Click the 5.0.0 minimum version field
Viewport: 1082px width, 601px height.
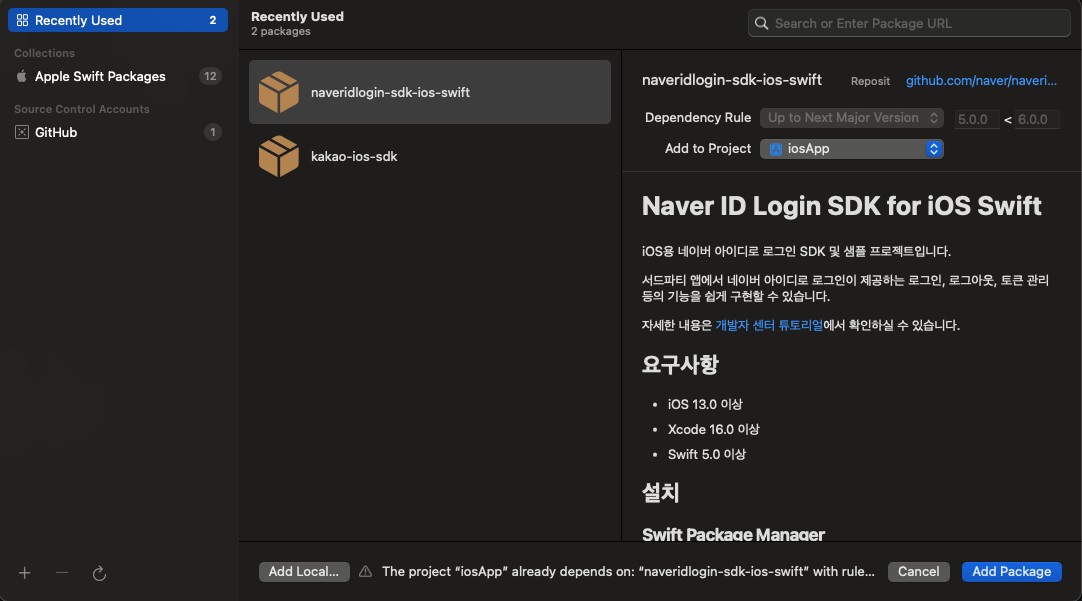pyautogui.click(x=977, y=119)
